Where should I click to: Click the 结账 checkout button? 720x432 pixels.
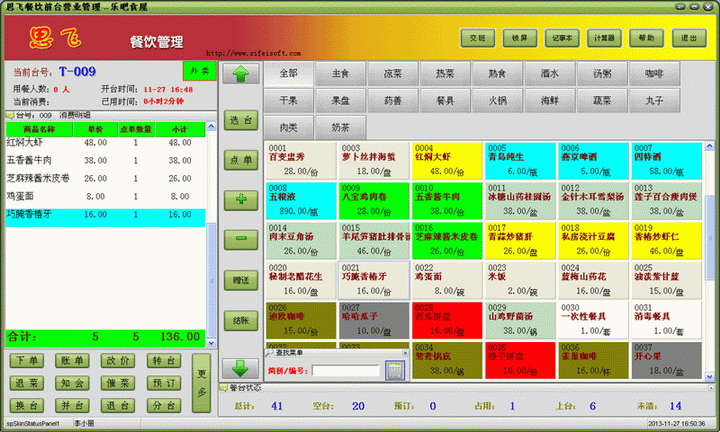point(241,320)
